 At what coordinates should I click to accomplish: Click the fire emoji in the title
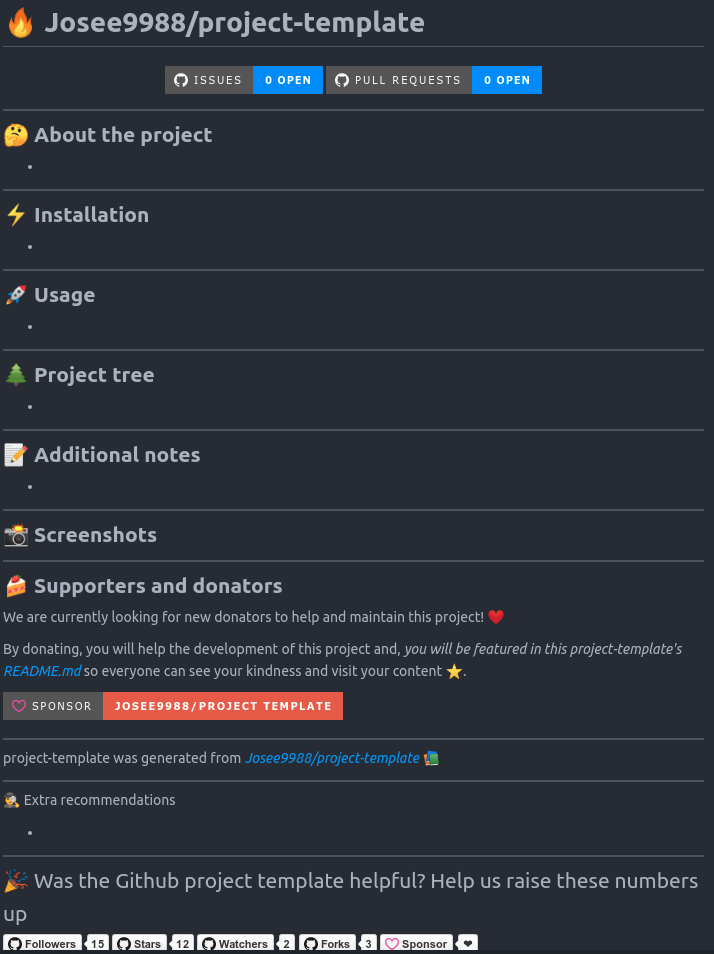coord(20,23)
